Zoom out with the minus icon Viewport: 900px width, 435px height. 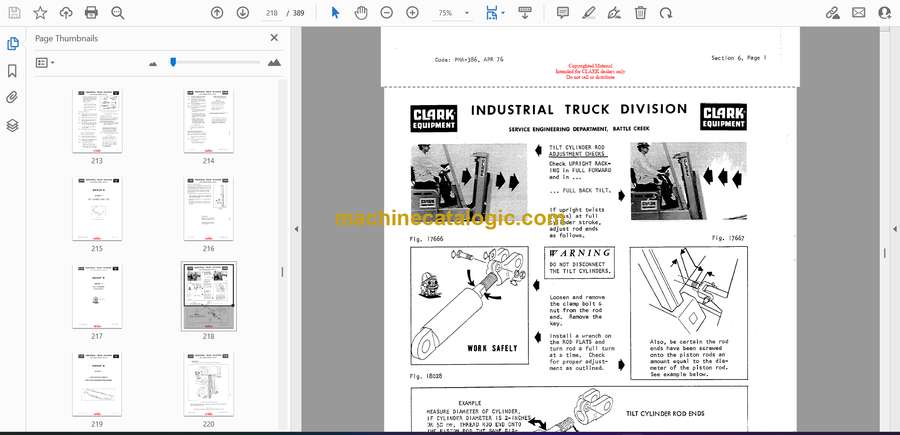pyautogui.click(x=387, y=13)
